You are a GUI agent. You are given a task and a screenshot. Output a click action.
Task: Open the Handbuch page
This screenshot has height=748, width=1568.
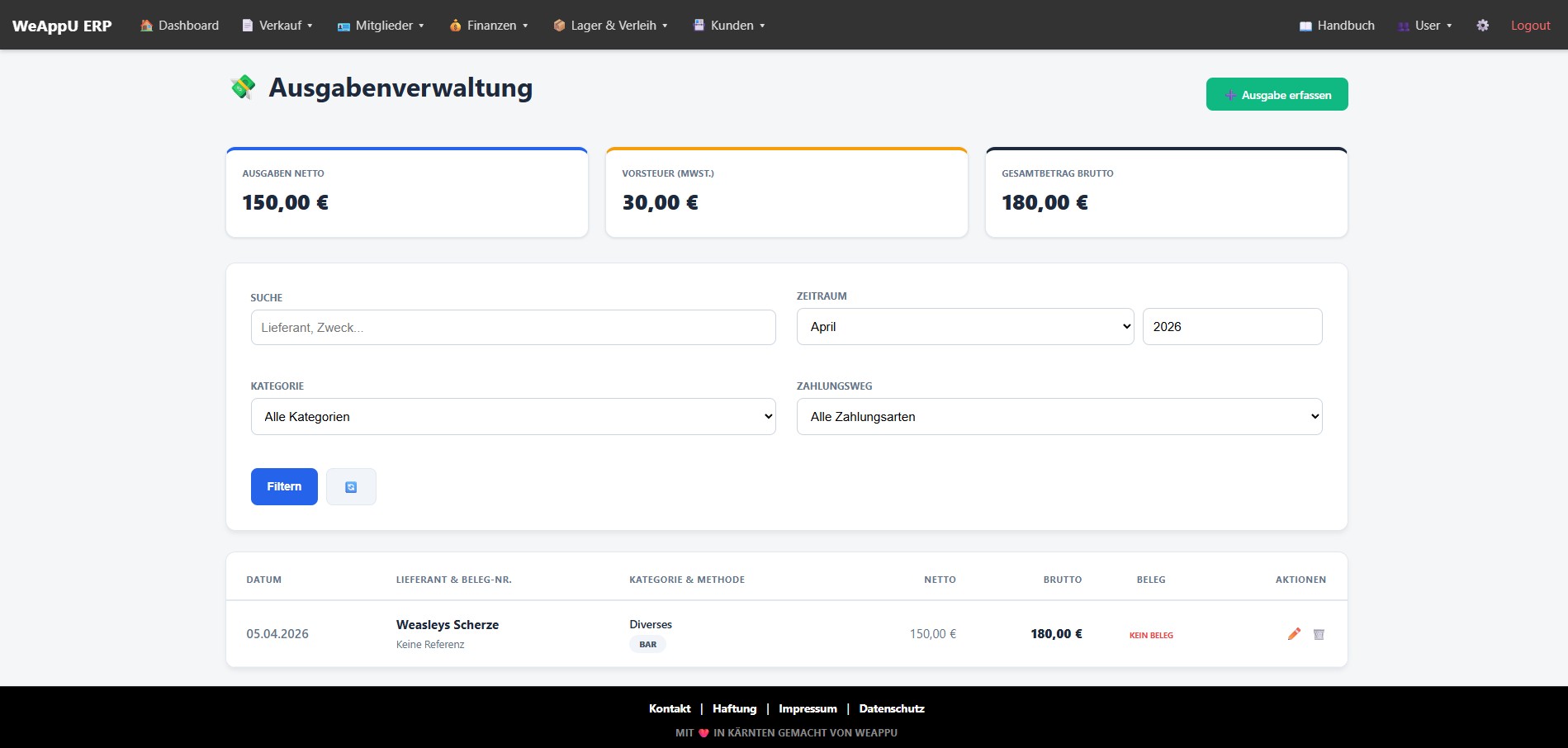pos(1337,26)
